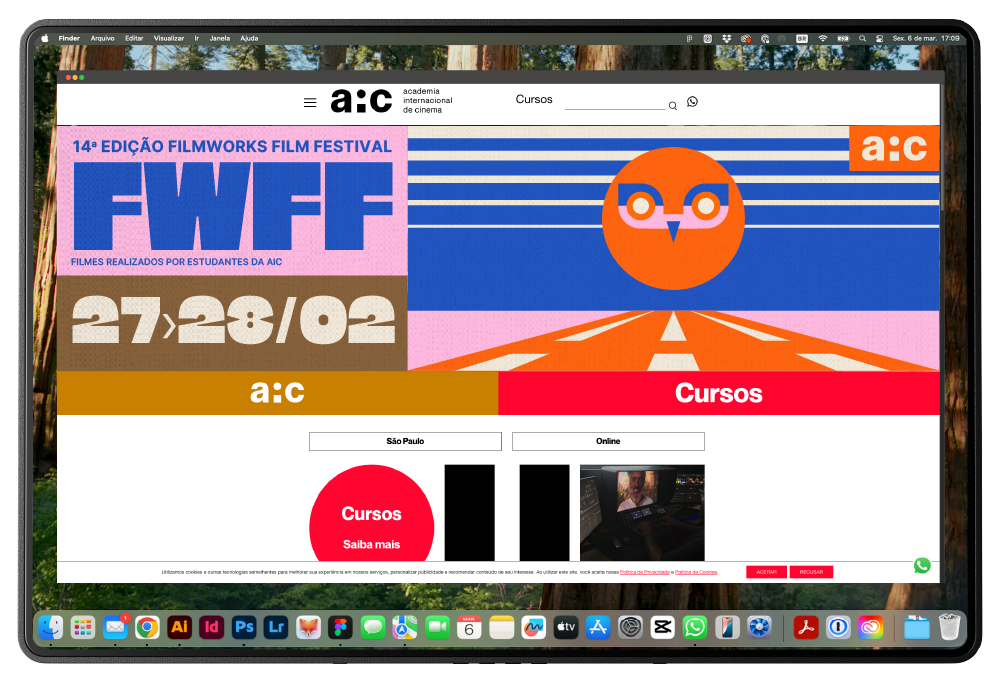Open the Política de Privacidade link

point(645,572)
